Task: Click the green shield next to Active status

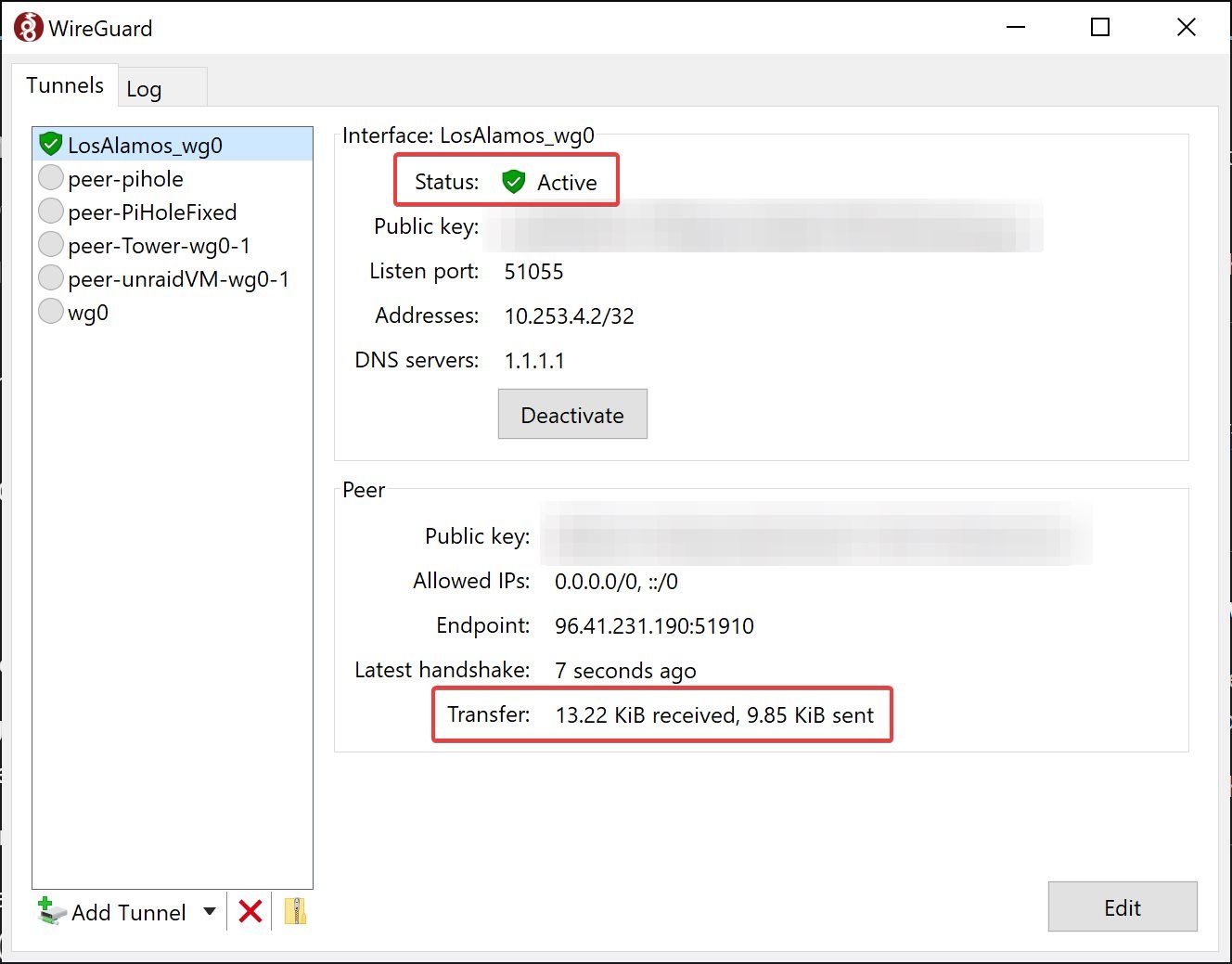Action: pos(513,182)
